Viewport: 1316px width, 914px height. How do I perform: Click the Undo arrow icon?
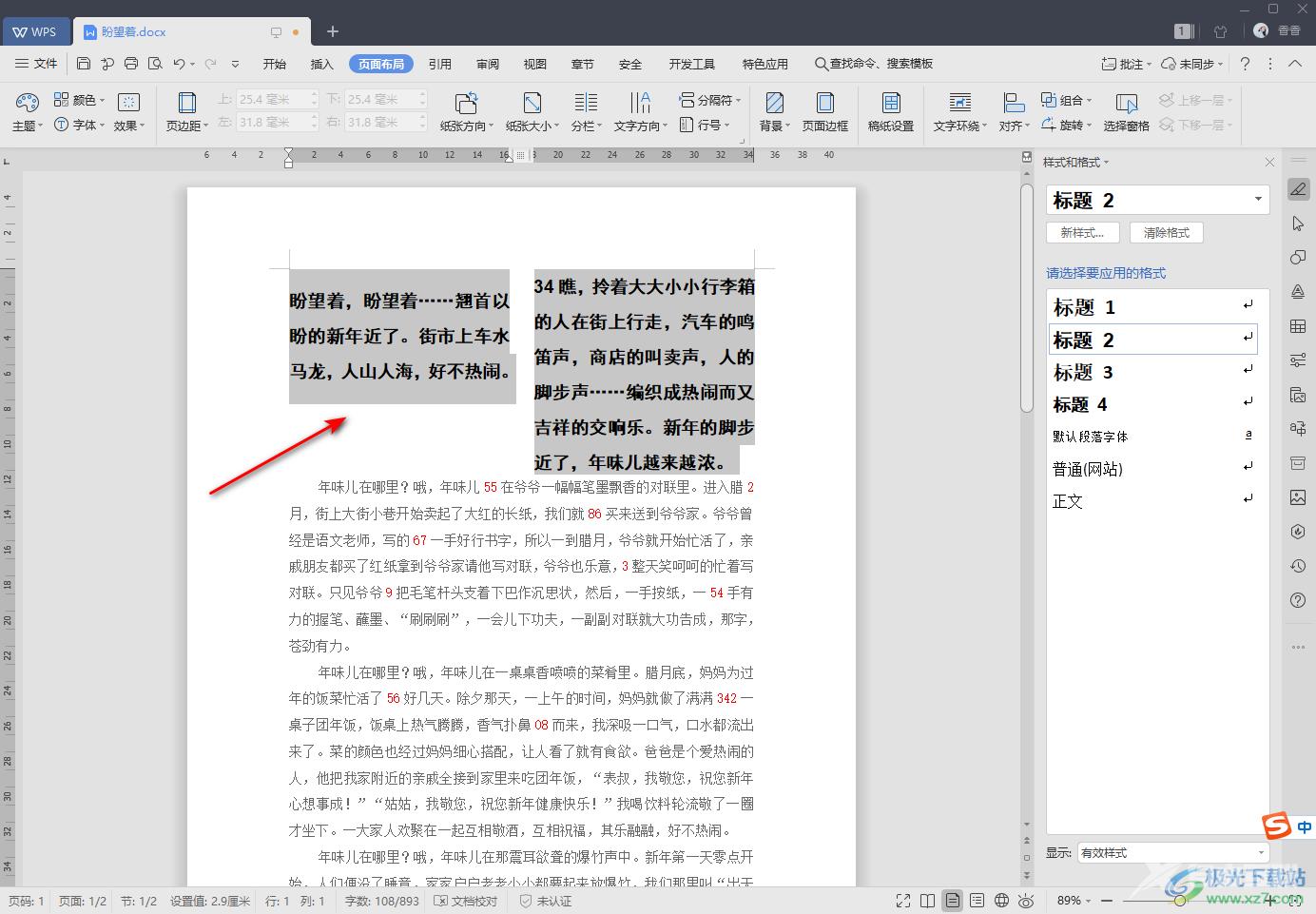tap(179, 64)
